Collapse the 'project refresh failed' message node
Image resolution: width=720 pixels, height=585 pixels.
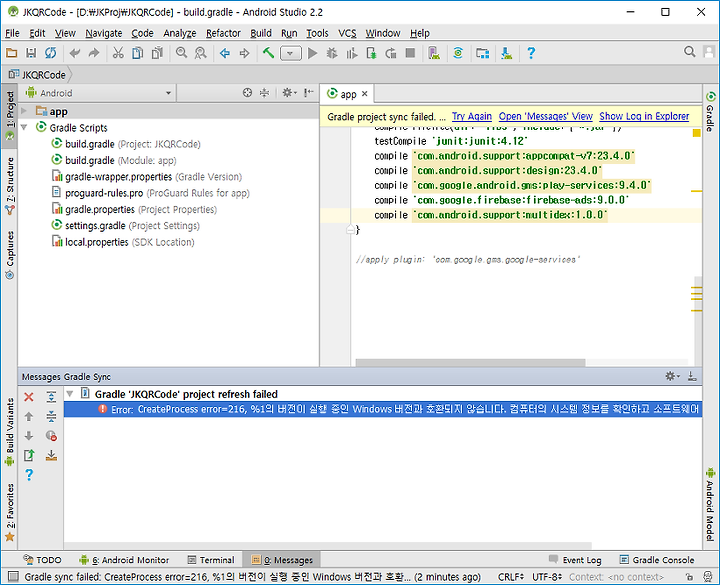[x=70, y=394]
